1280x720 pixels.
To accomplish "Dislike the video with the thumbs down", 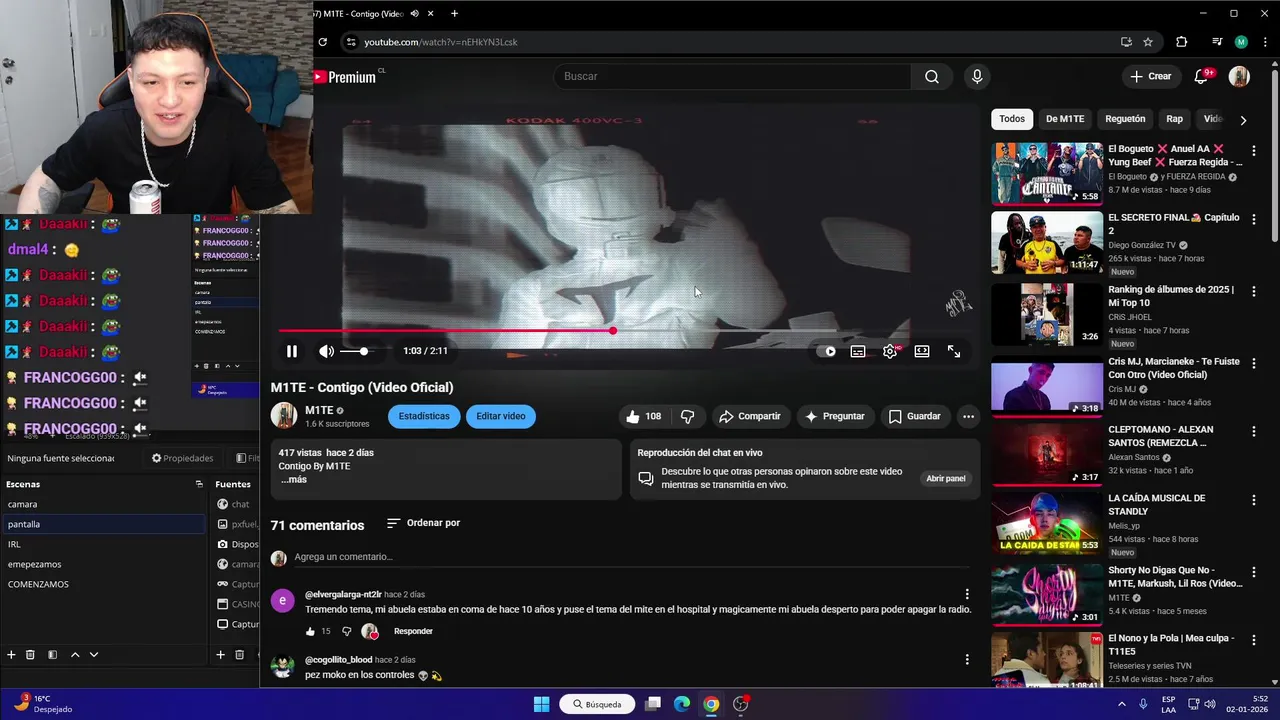I will pyautogui.click(x=688, y=416).
